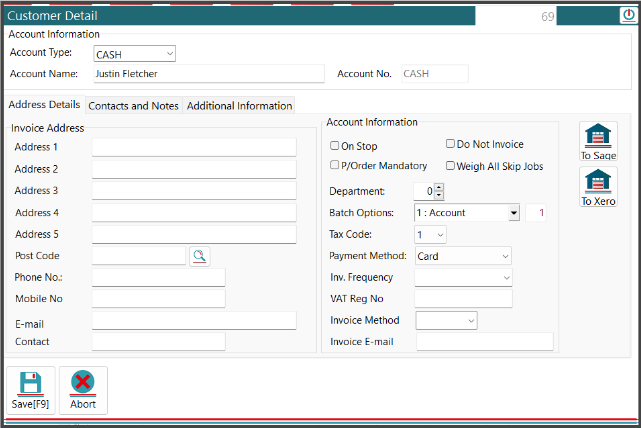The width and height of the screenshot is (641, 428).
Task: Click the Department number field
Action: coord(424,191)
